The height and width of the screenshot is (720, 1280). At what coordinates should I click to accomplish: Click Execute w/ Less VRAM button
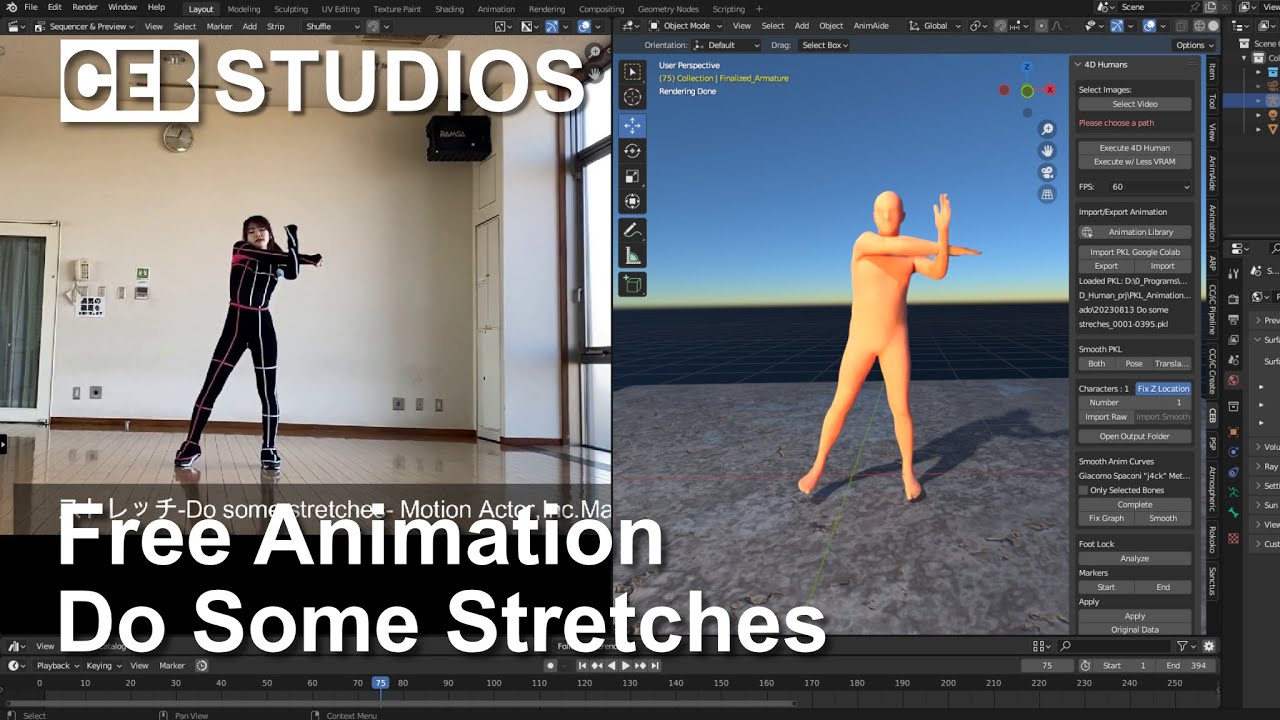(x=1135, y=162)
